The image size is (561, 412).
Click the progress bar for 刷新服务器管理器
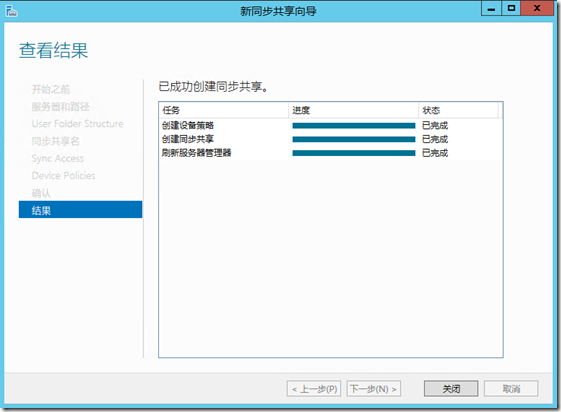coord(354,153)
